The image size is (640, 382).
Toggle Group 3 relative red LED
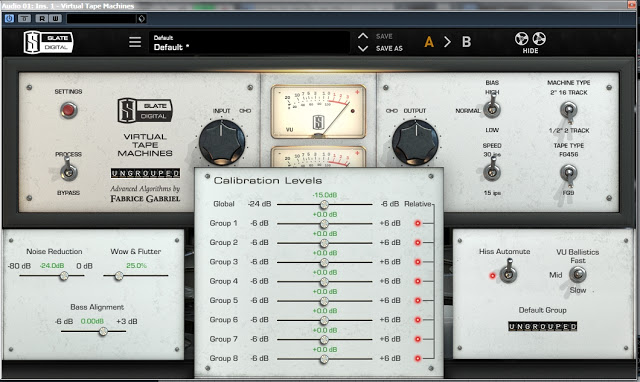click(418, 262)
